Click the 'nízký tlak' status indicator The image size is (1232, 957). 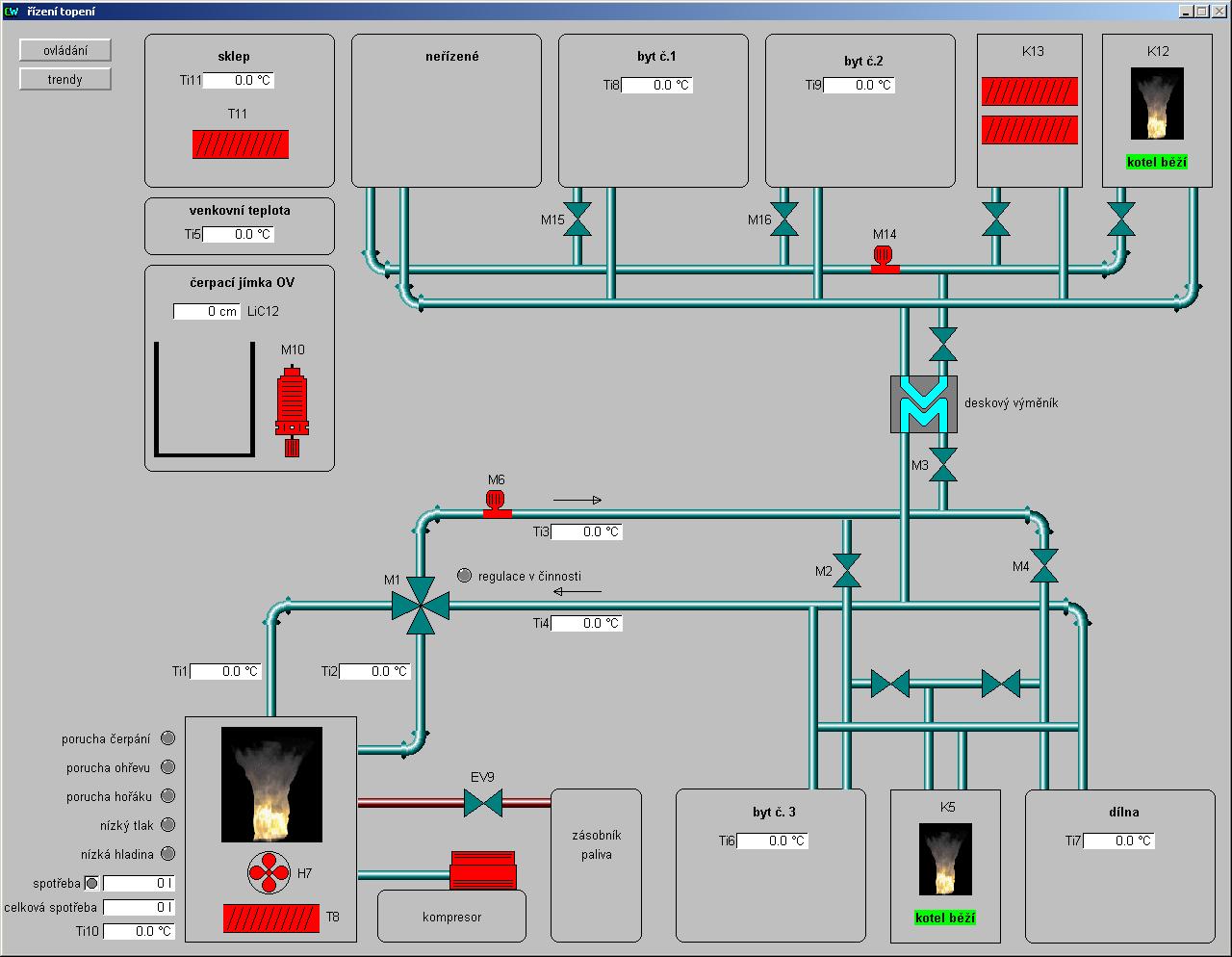click(168, 825)
